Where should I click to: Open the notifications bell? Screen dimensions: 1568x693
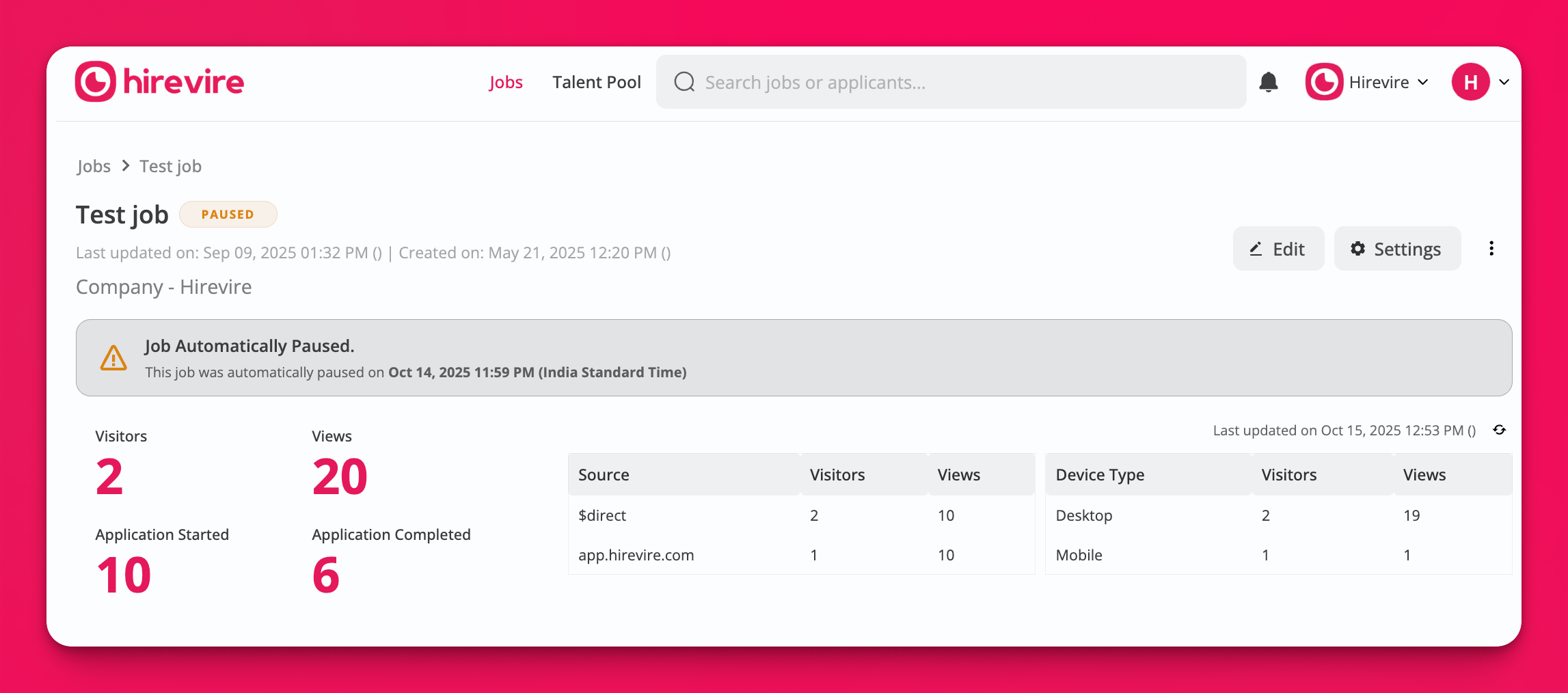[x=1269, y=82]
